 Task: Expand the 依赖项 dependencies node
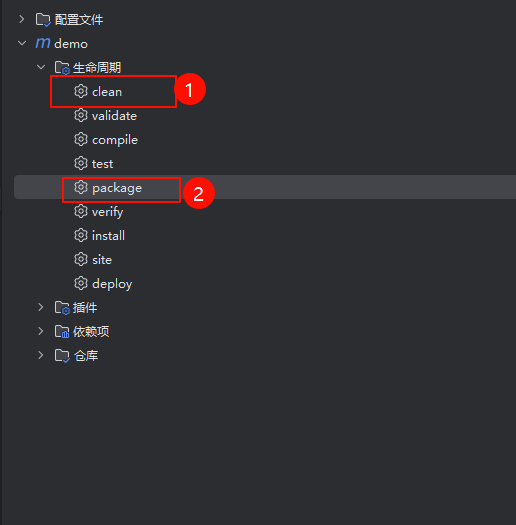[41, 331]
